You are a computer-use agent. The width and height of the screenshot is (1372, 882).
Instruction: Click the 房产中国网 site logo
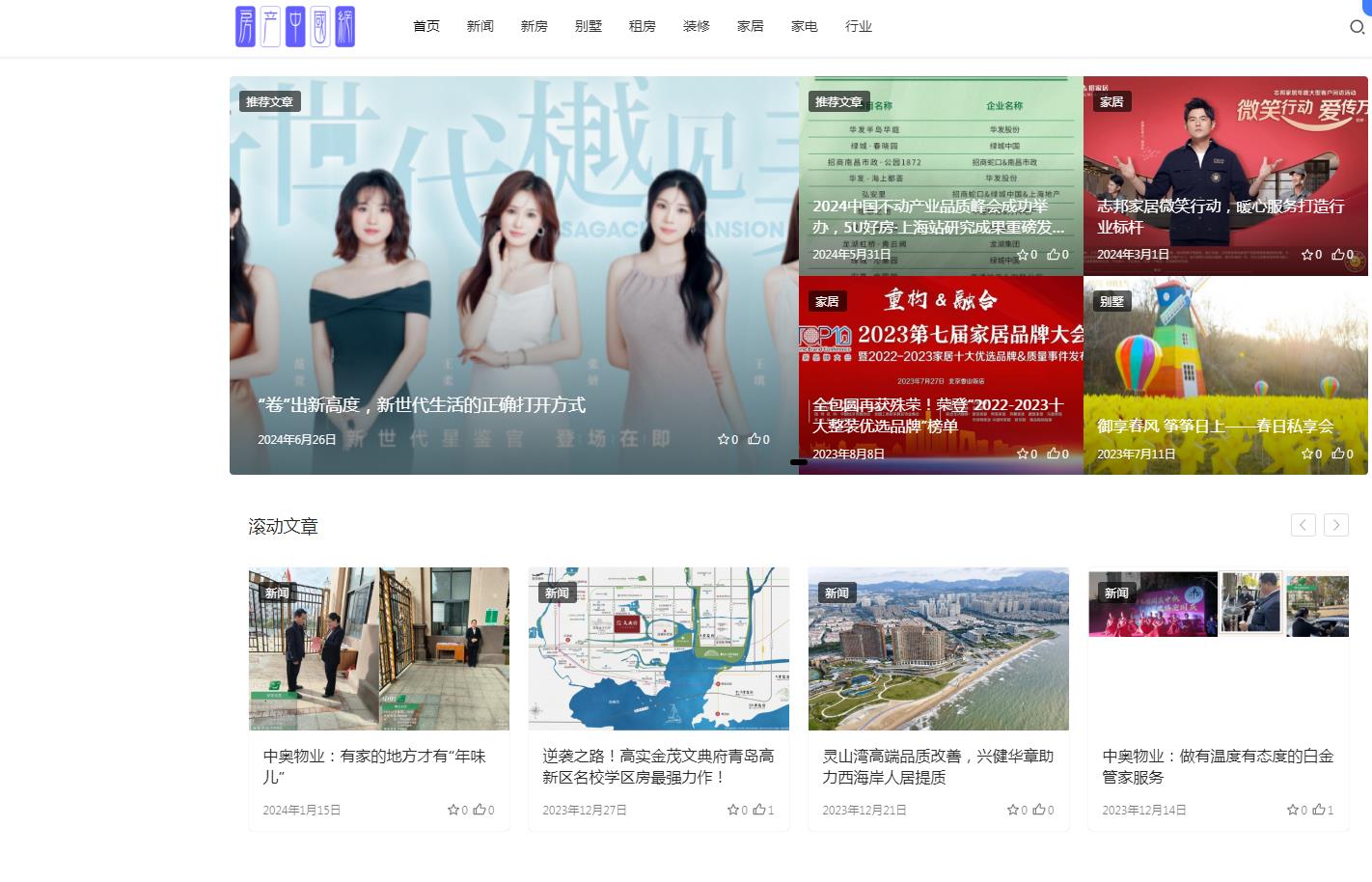tap(295, 27)
